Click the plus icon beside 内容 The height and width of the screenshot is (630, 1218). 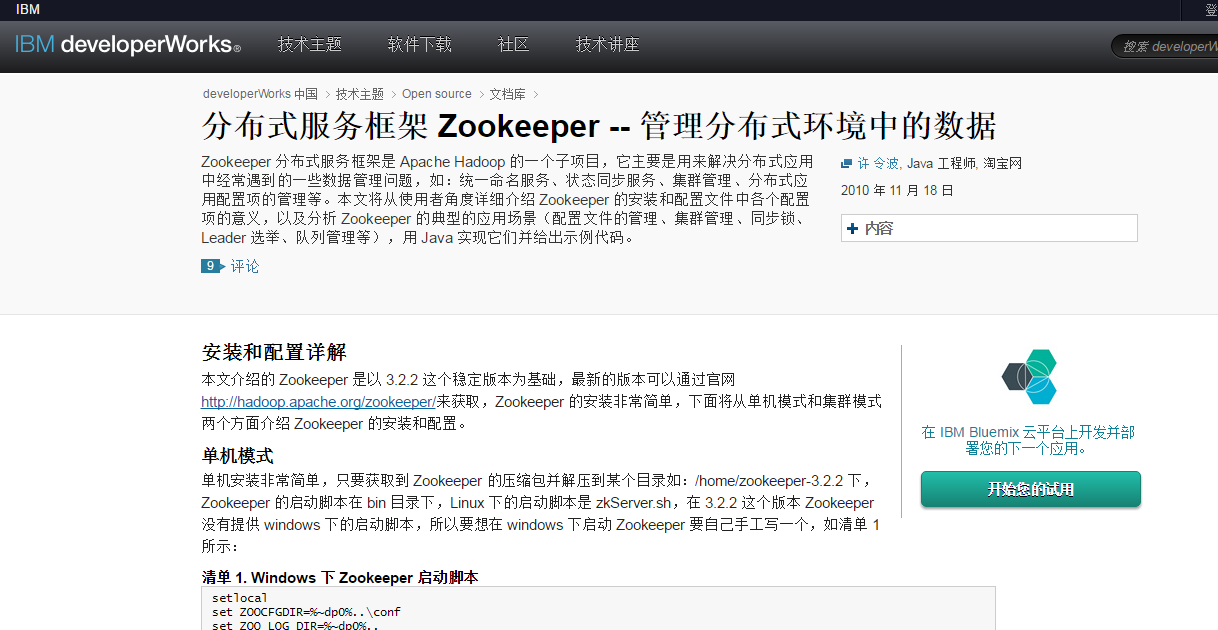coord(852,228)
